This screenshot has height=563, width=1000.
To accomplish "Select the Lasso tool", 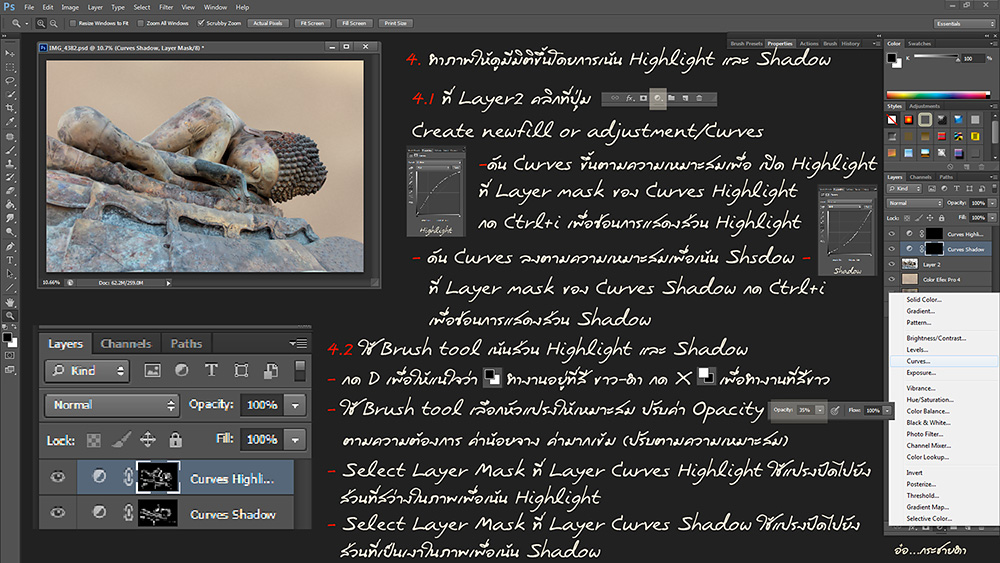I will pyautogui.click(x=10, y=80).
